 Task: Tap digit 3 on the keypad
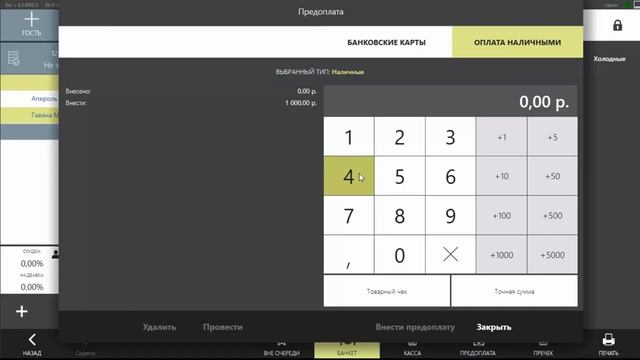pos(450,137)
